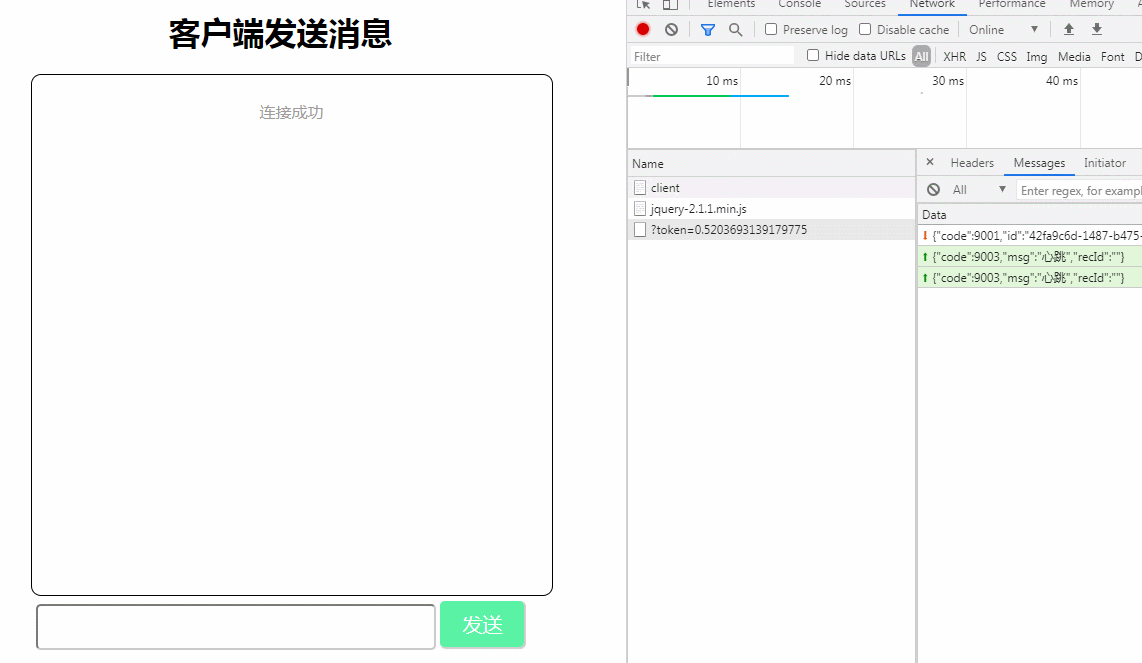Enable the Preserve log checkbox
This screenshot has width=1142, height=663.
[770, 29]
